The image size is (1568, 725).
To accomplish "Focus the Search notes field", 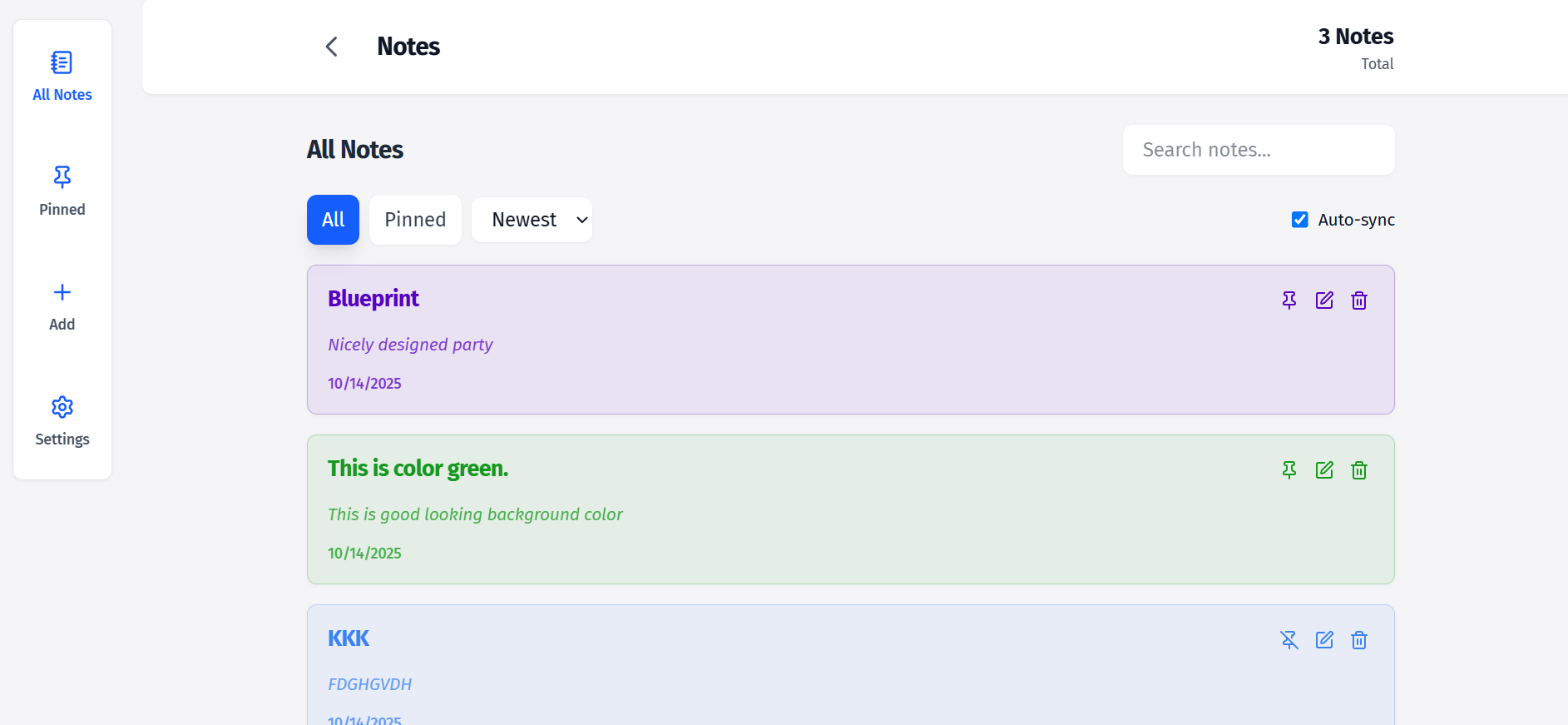I will tap(1258, 150).
